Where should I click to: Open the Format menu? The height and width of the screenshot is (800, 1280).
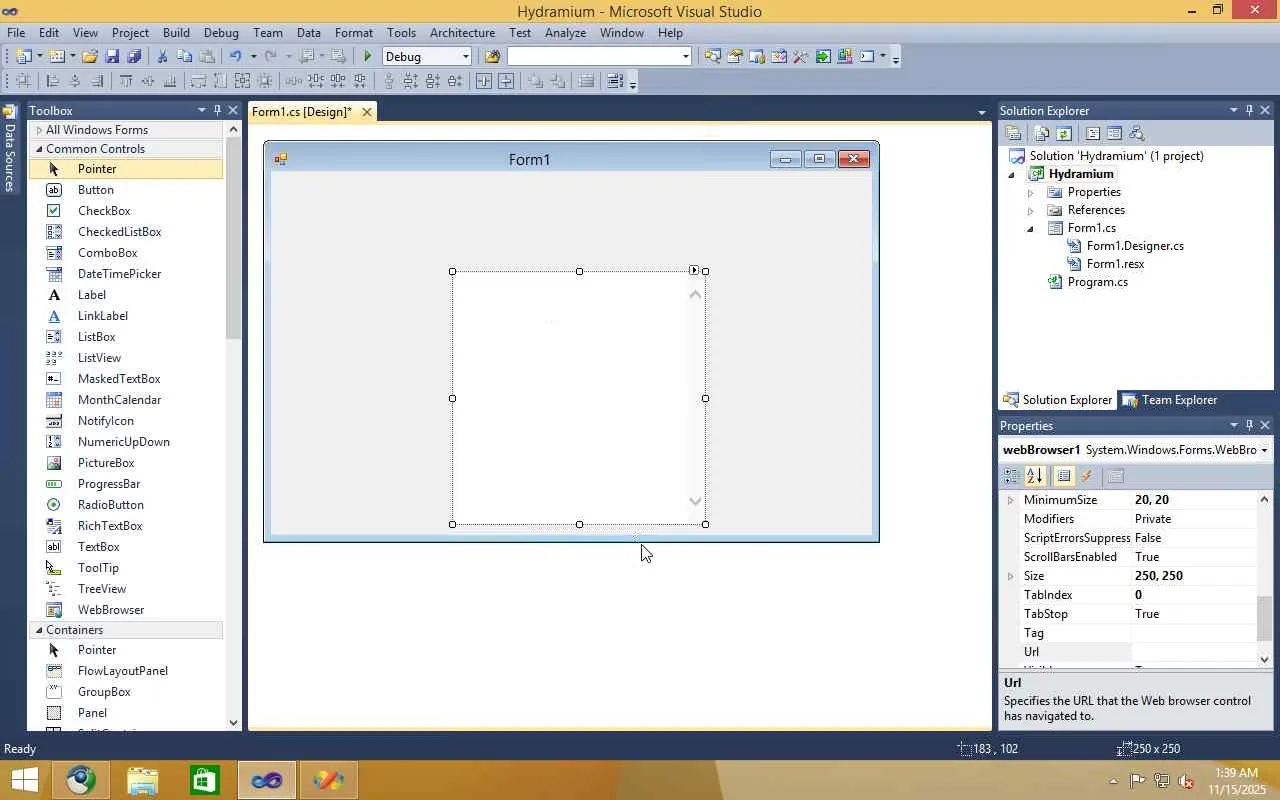(354, 33)
